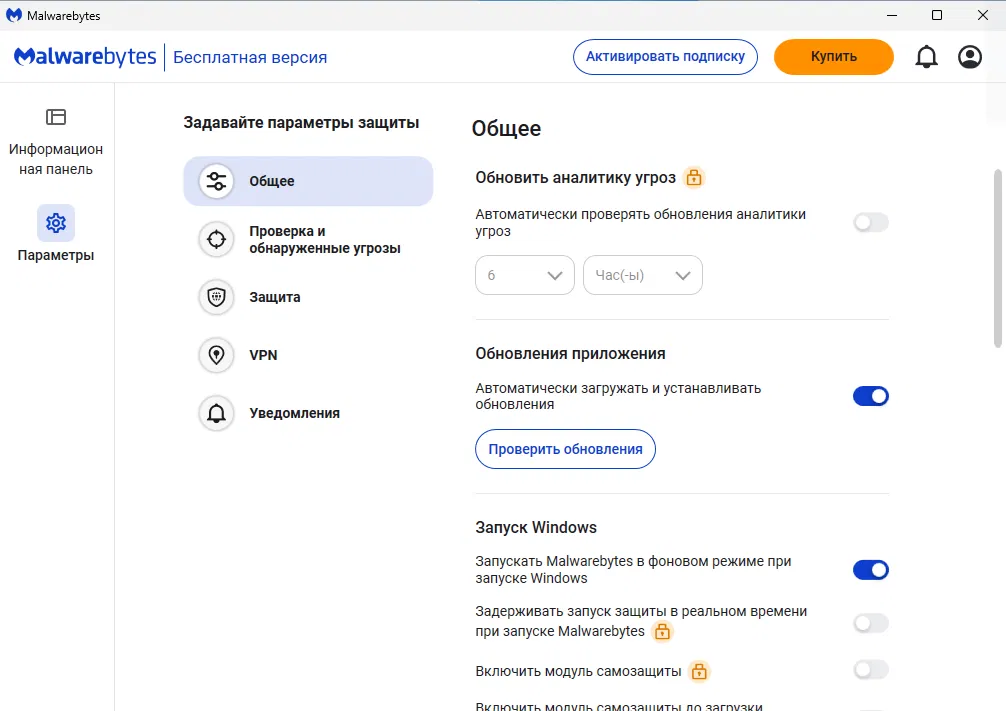
Task: Disable automatic app update installation toggle
Action: tap(870, 396)
